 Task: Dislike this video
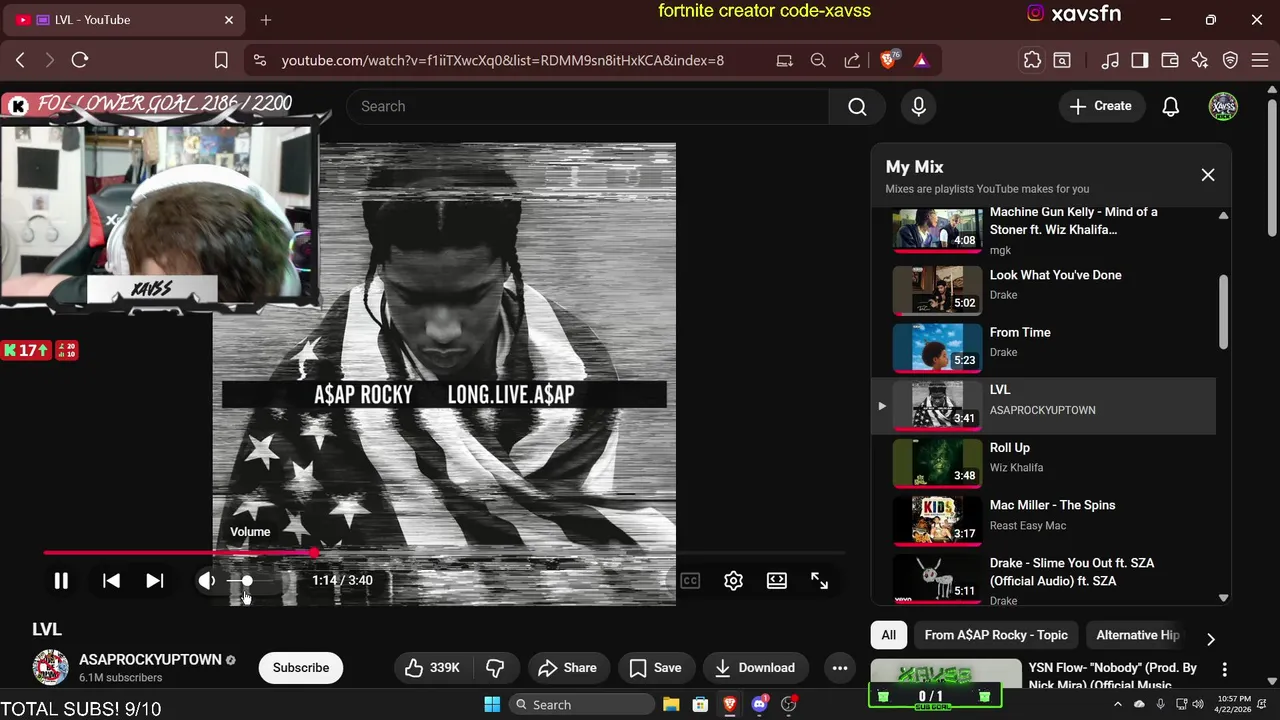click(x=495, y=668)
